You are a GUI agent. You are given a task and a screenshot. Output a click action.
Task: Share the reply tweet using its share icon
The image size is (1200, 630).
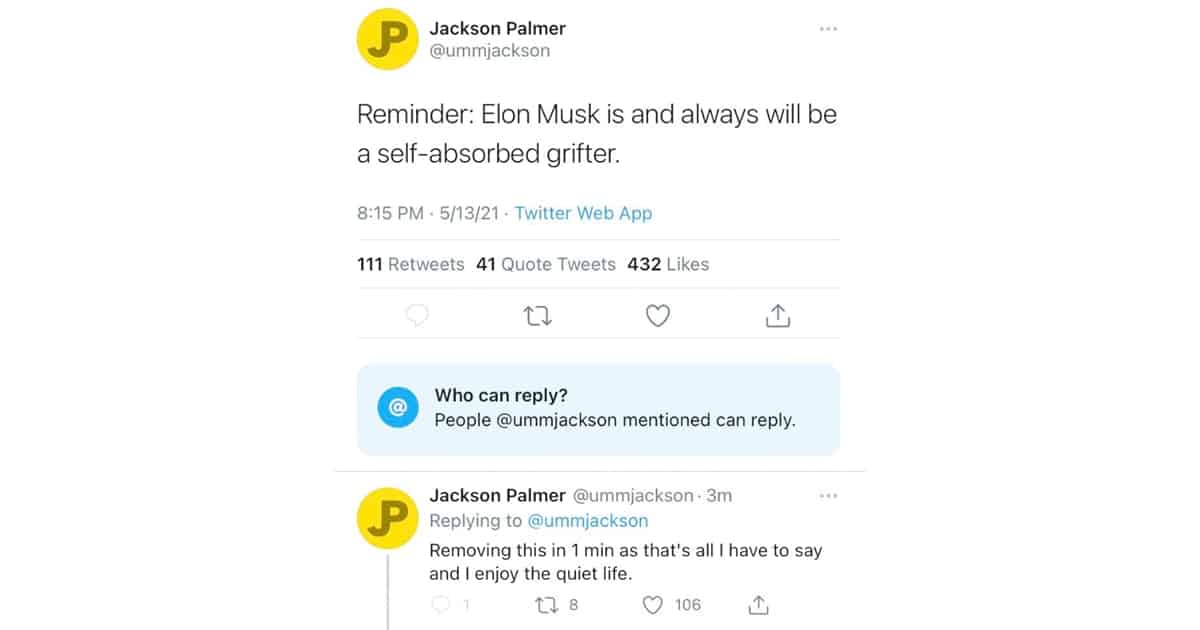pos(758,605)
